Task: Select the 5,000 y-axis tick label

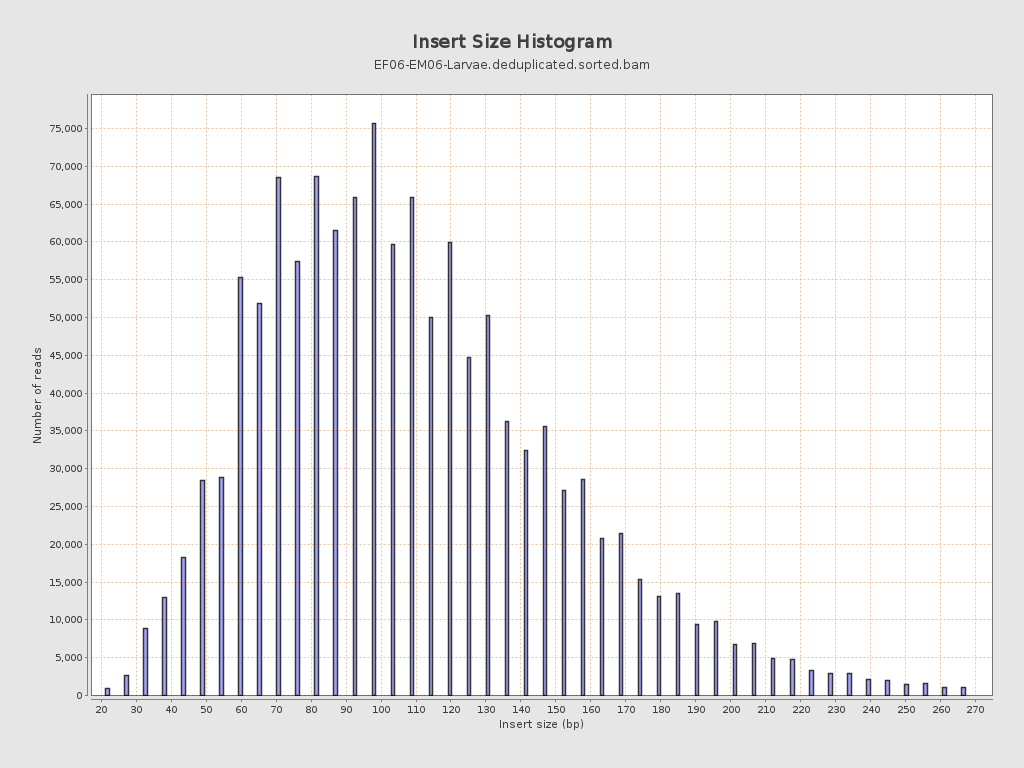Action: click(69, 658)
